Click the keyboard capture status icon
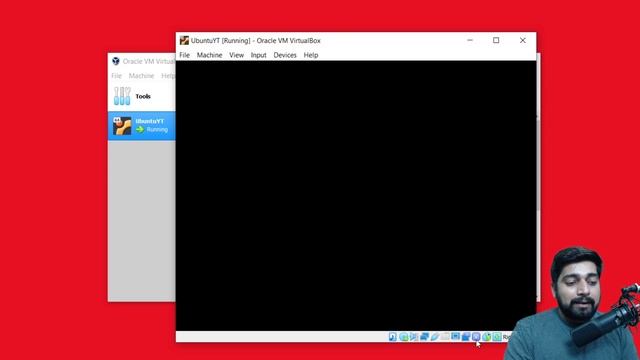The height and width of the screenshot is (360, 640). click(497, 337)
